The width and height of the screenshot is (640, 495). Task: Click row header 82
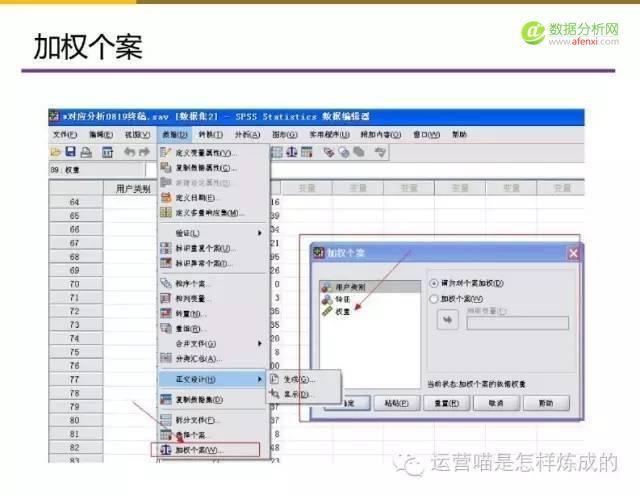[x=75, y=448]
